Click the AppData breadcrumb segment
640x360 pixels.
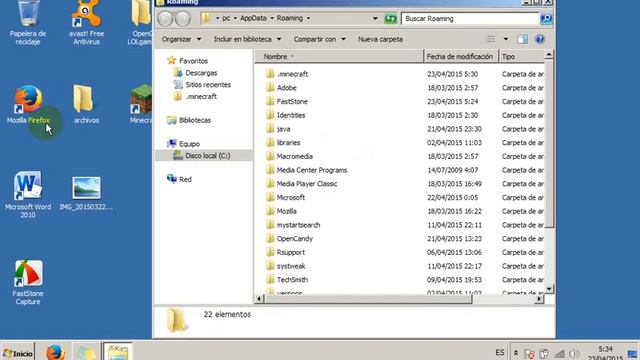pyautogui.click(x=253, y=18)
